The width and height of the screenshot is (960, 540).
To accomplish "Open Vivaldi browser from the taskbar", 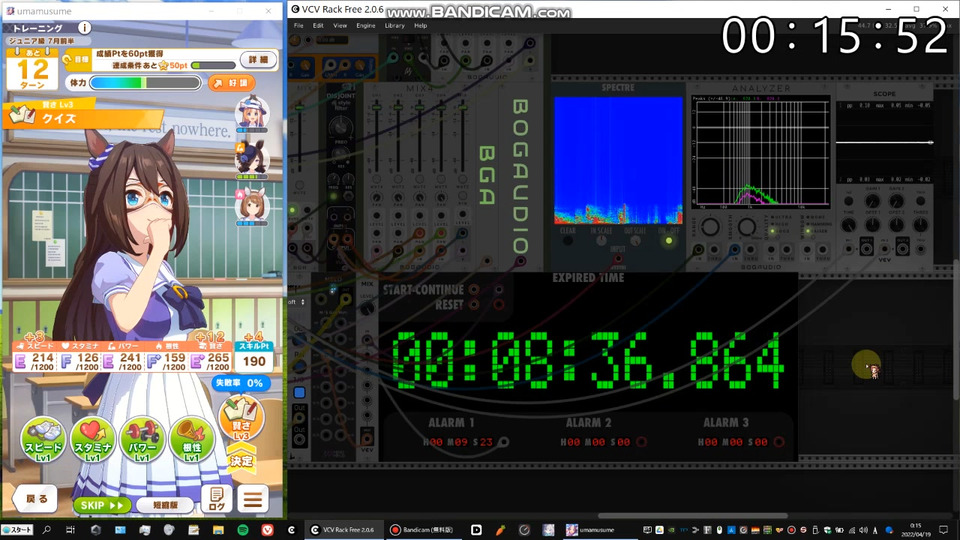I will [x=267, y=530].
